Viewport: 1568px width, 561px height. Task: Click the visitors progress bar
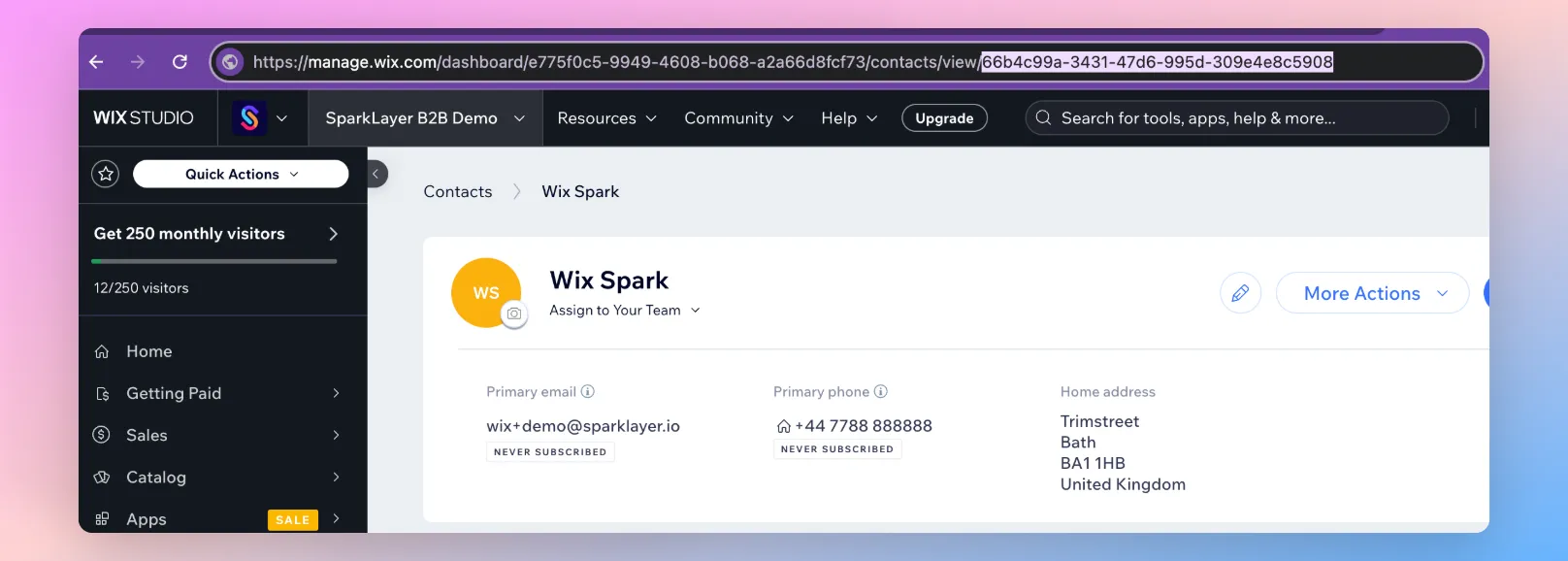point(214,261)
